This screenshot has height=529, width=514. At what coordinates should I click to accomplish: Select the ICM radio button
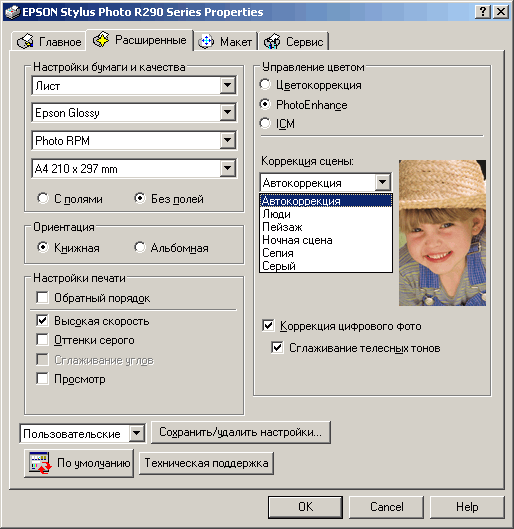(265, 123)
